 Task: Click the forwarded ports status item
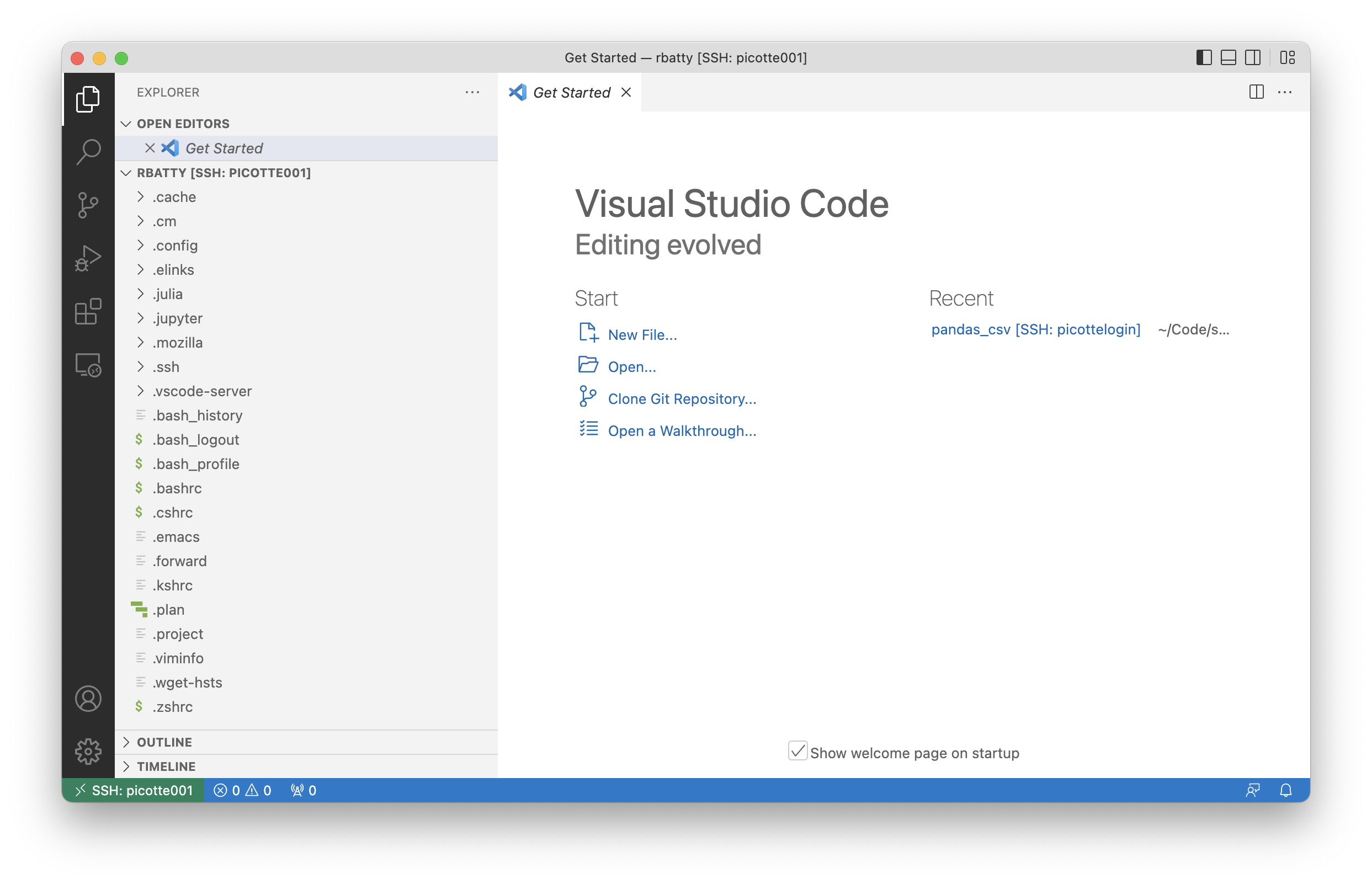[x=303, y=790]
